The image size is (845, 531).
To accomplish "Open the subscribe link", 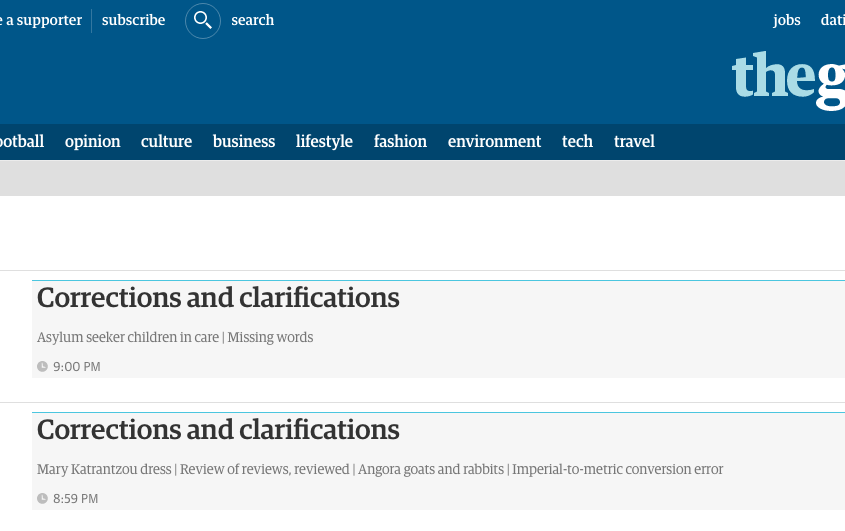I will tap(133, 20).
